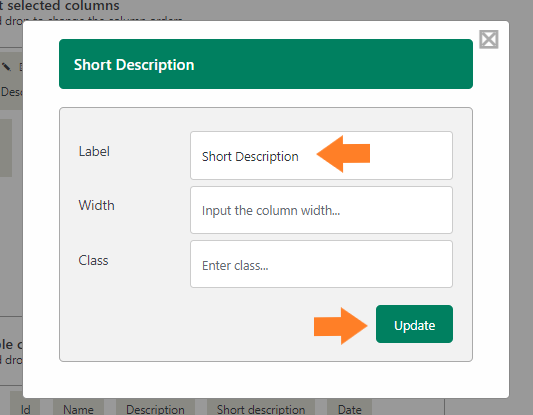This screenshot has height=415, width=533.
Task: Click the Update button
Action: [x=414, y=324]
